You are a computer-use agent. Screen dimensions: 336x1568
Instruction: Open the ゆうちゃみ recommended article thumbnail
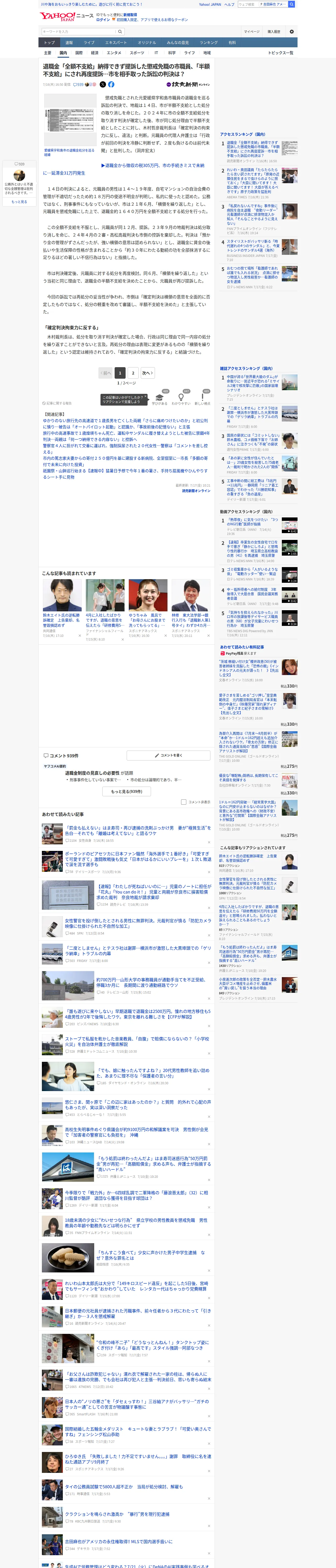(x=148, y=595)
